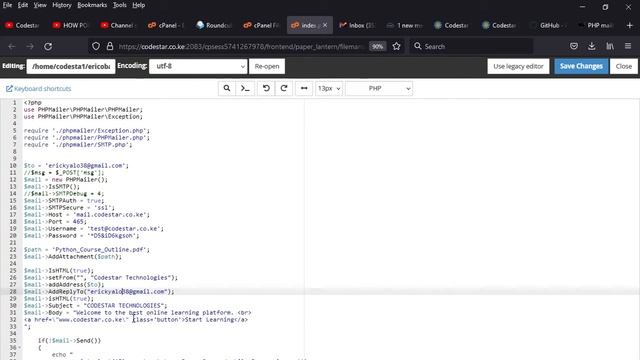Click the line 17 Host code
Viewport: 640px width, 360px height.
pos(87,215)
